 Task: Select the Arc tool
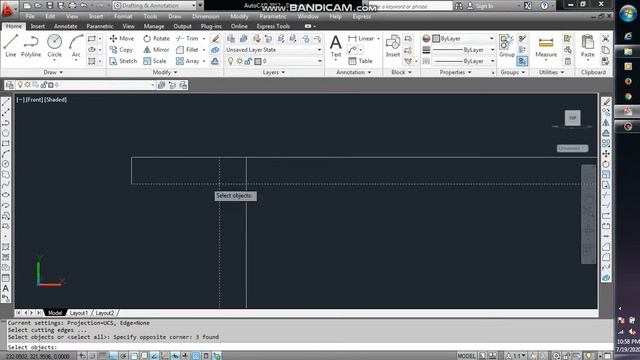coord(76,47)
